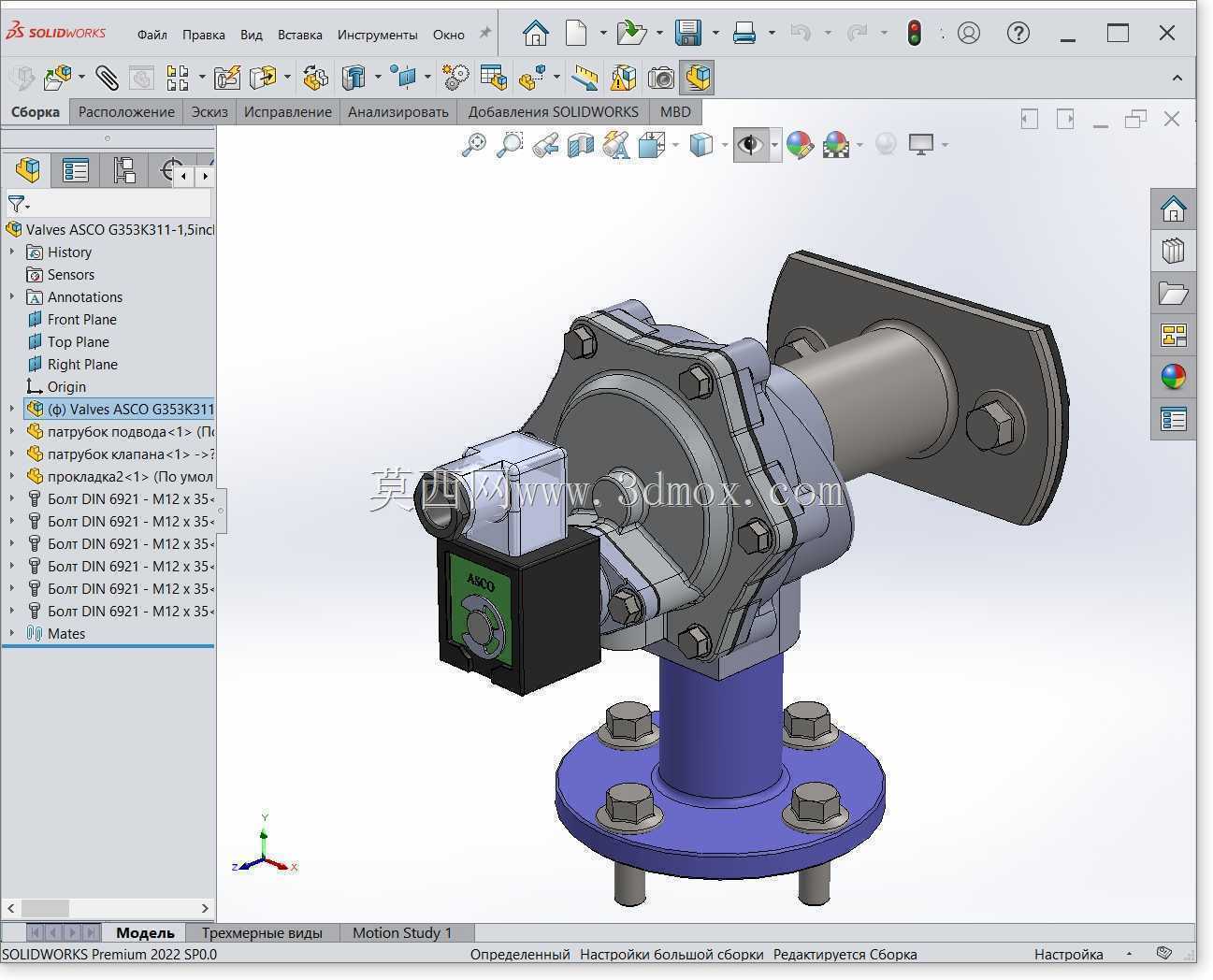Viewport: 1213px width, 980px height.
Task: Activate Zoom to Area magnifier
Action: [510, 145]
